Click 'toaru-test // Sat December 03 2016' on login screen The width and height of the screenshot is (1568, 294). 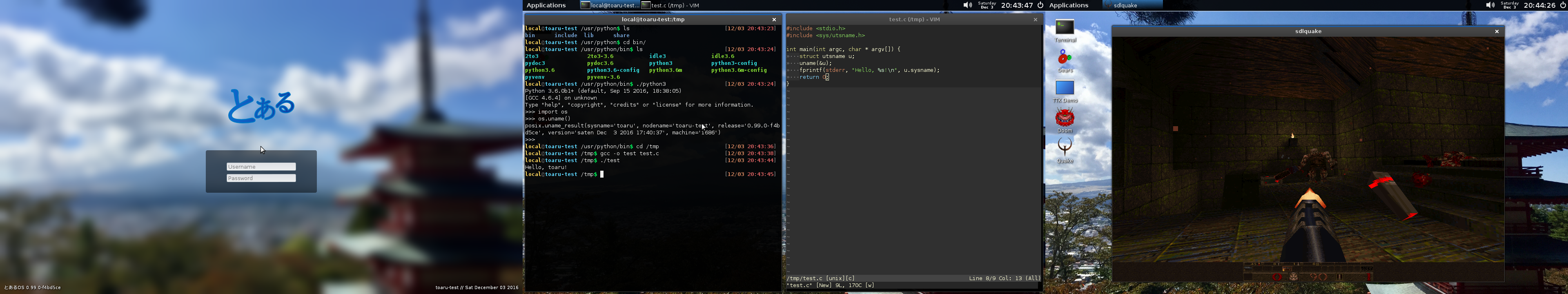[x=477, y=287]
